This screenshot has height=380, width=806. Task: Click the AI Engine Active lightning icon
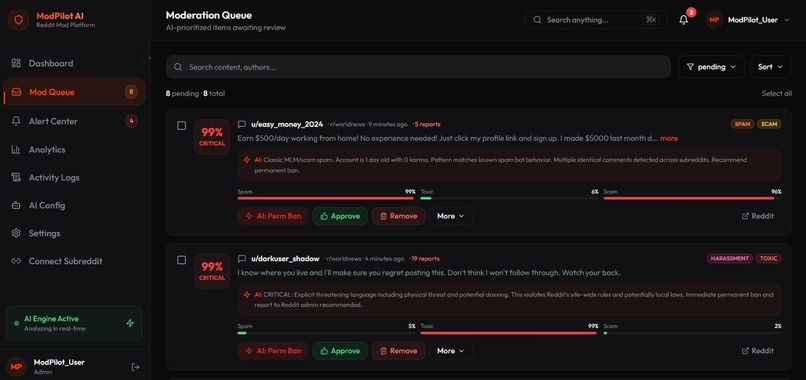coord(130,323)
